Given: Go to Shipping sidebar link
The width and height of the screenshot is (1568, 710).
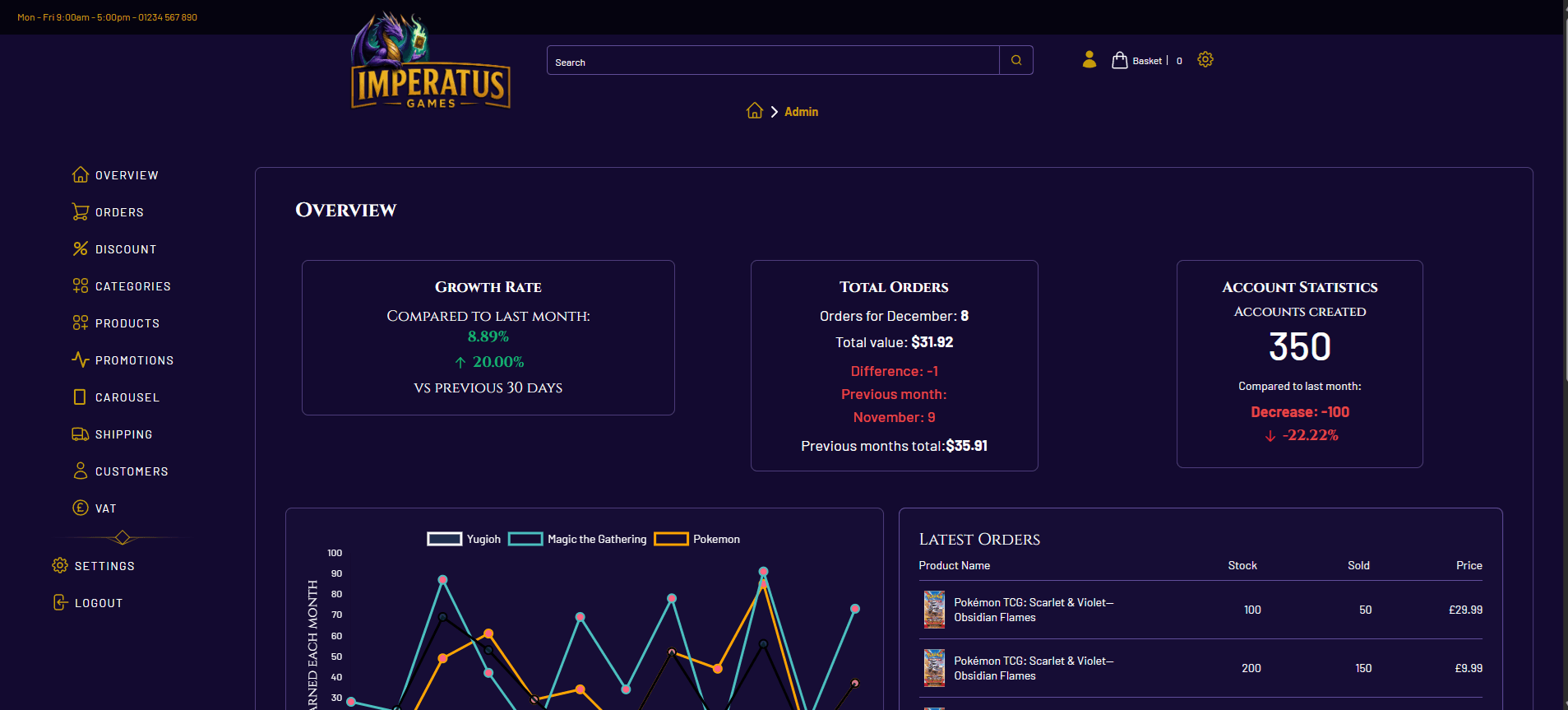Looking at the screenshot, I should 123,434.
